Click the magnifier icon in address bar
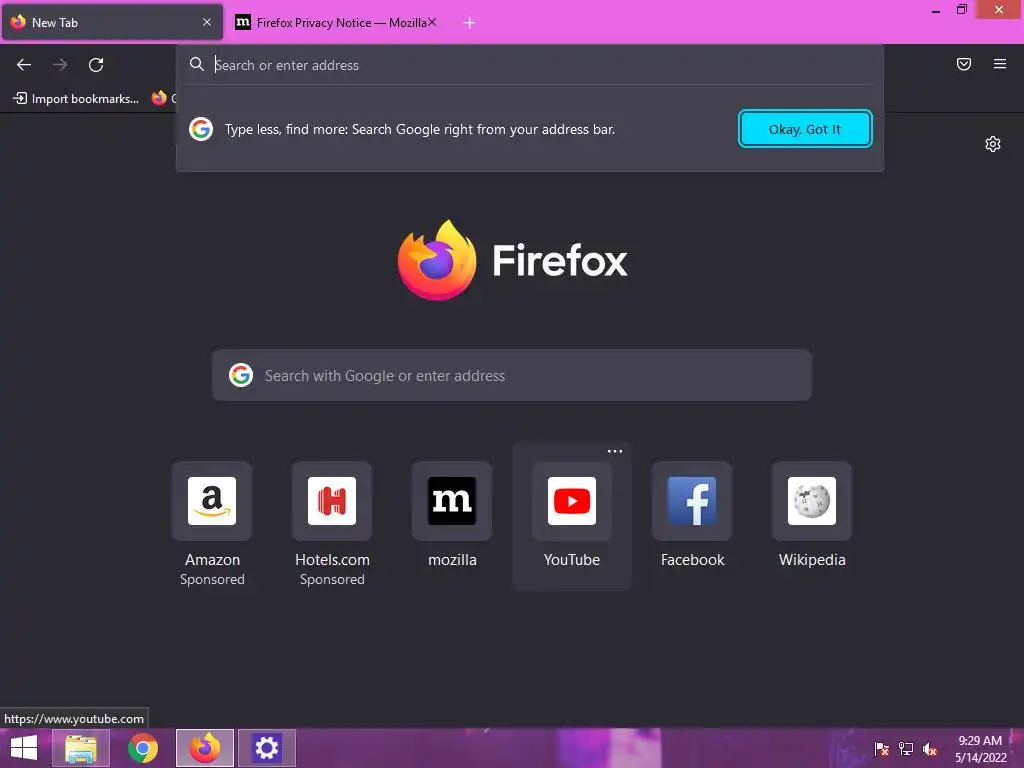The image size is (1024, 768). pos(197,64)
